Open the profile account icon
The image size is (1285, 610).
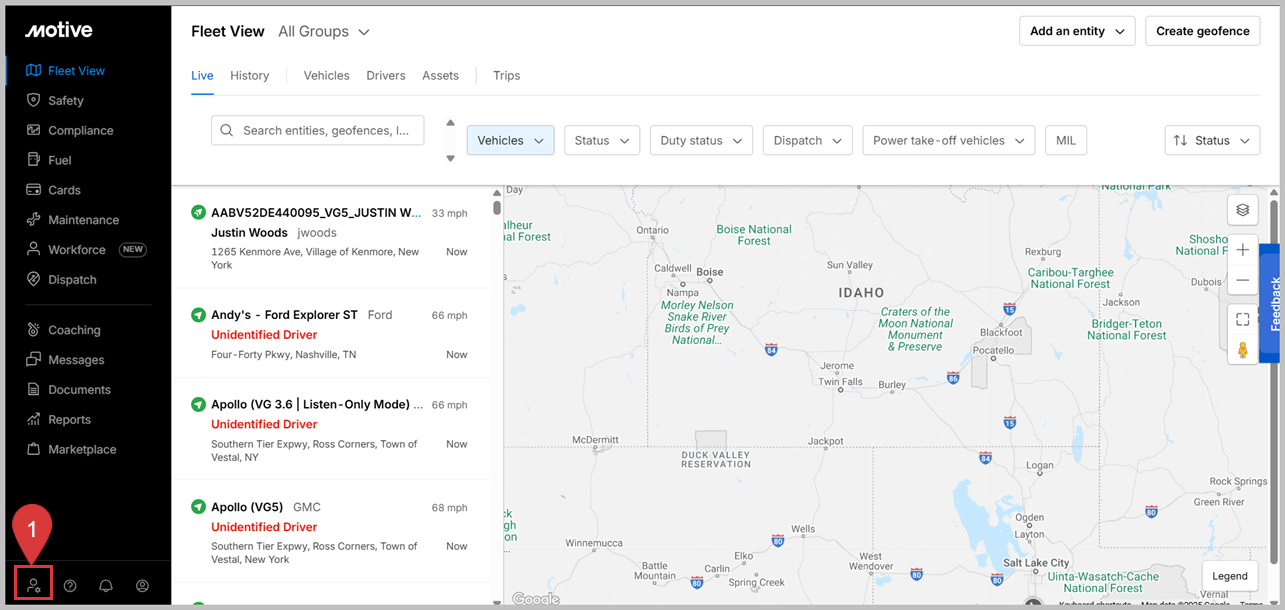(142, 586)
